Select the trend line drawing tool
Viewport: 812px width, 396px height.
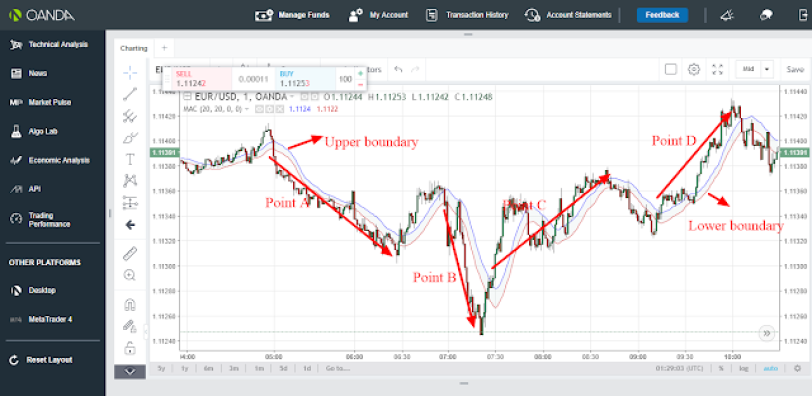[x=130, y=94]
